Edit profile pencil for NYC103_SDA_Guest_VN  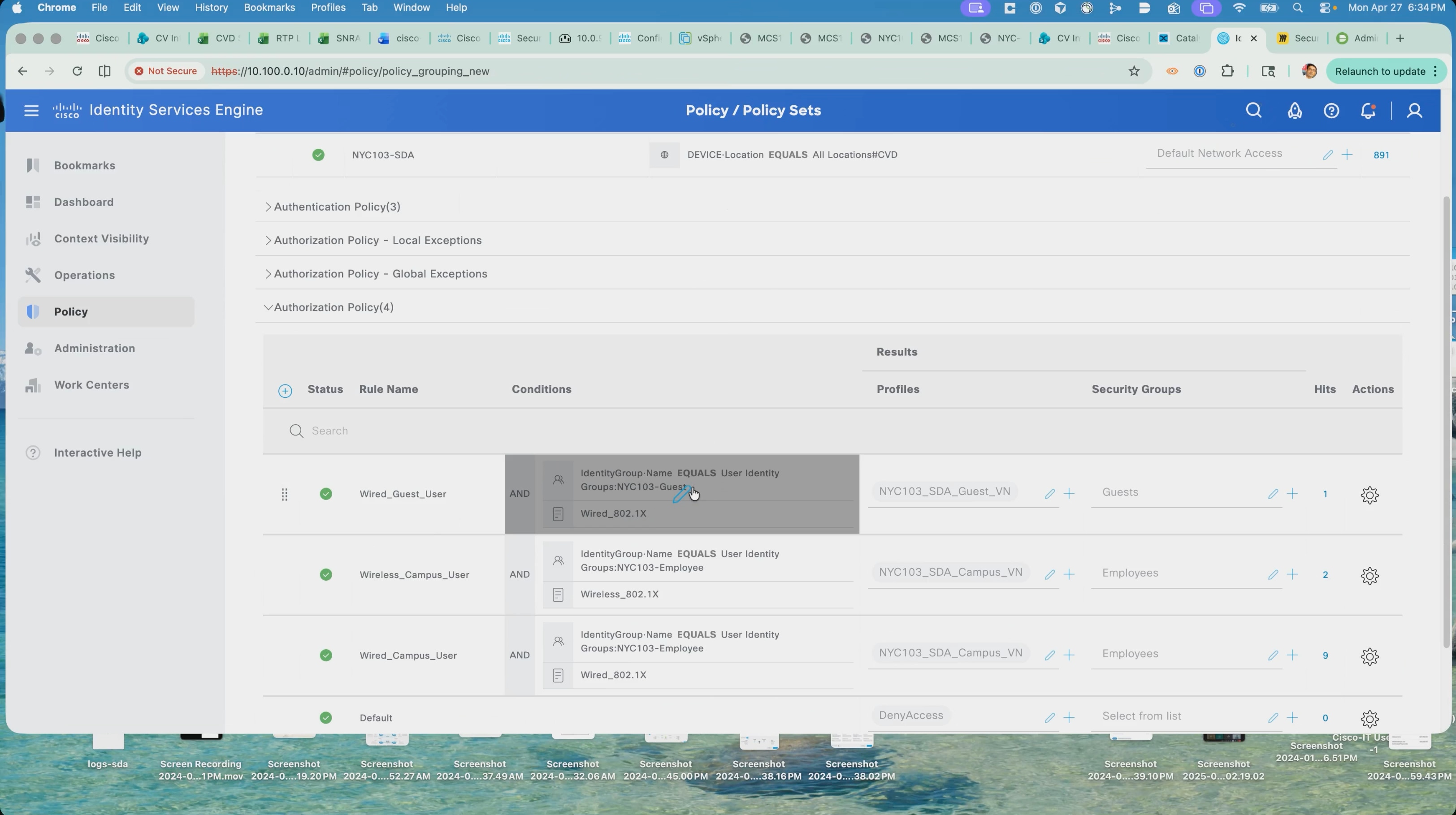click(1049, 494)
